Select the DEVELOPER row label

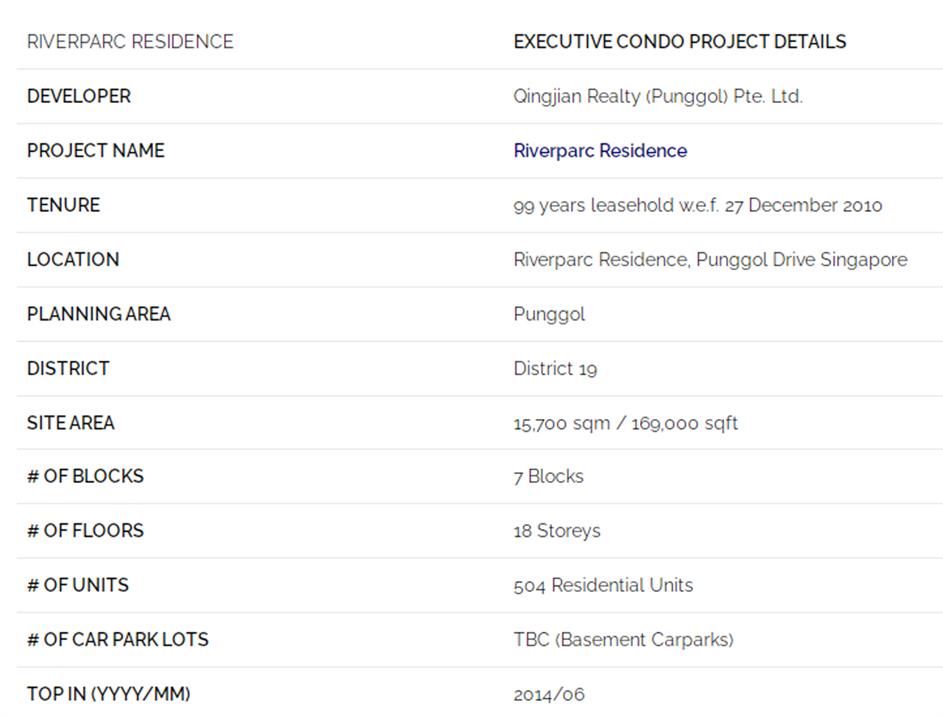point(79,96)
